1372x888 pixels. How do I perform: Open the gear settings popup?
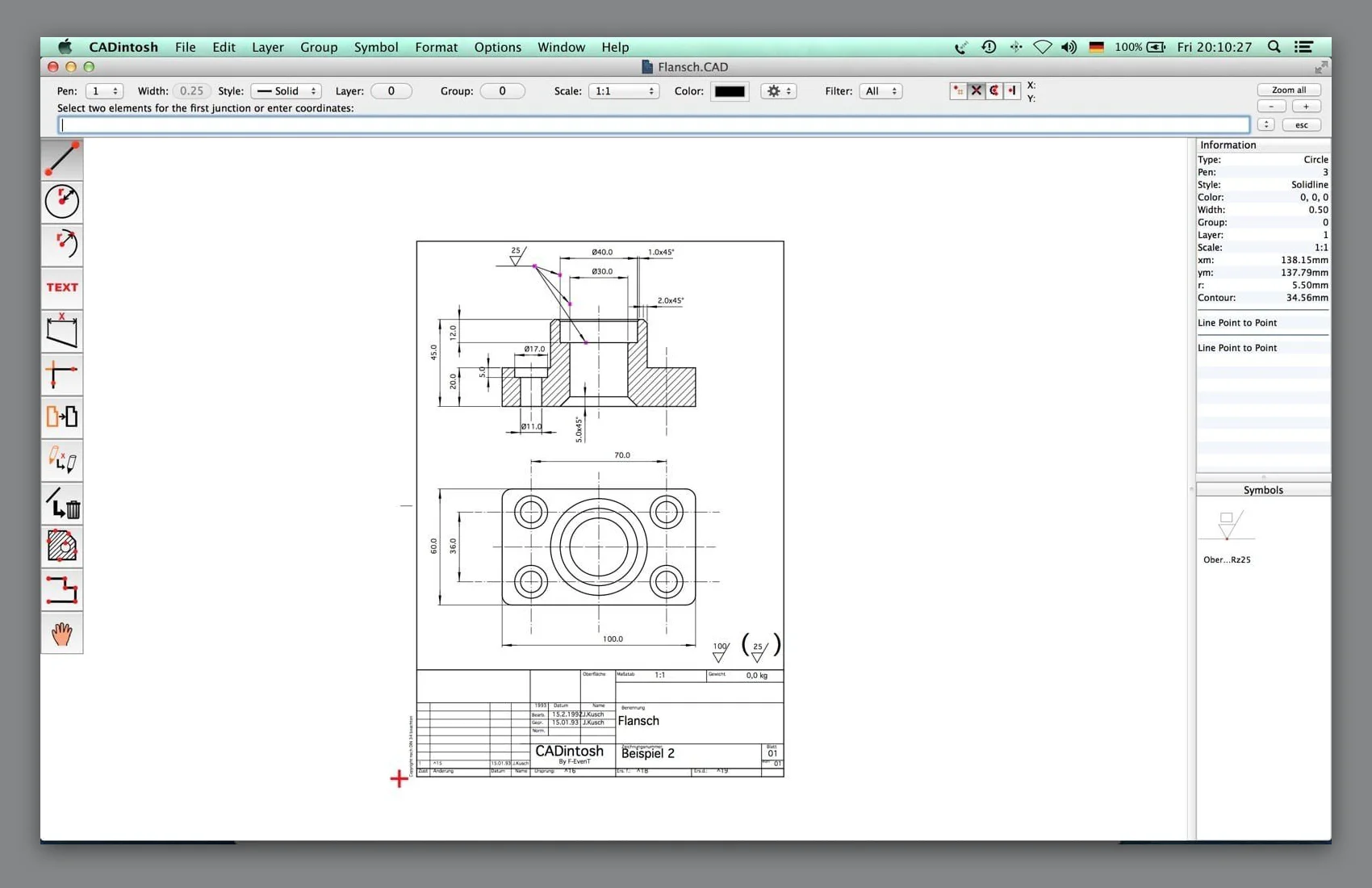click(x=778, y=91)
